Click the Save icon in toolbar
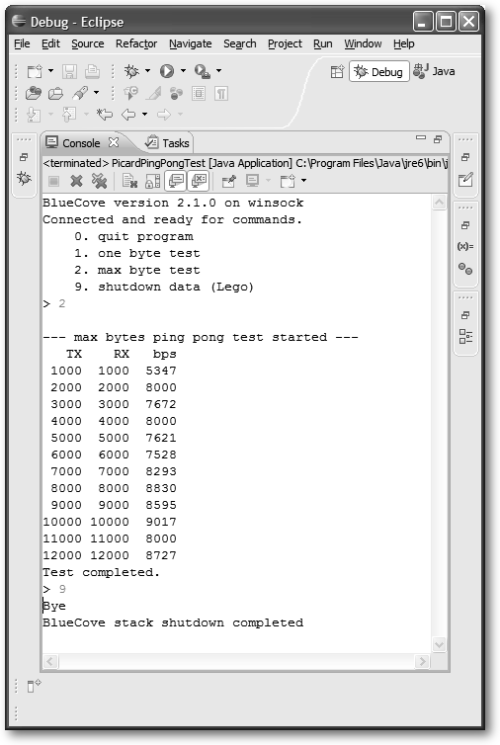Viewport: 500px width, 745px height. tap(69, 71)
